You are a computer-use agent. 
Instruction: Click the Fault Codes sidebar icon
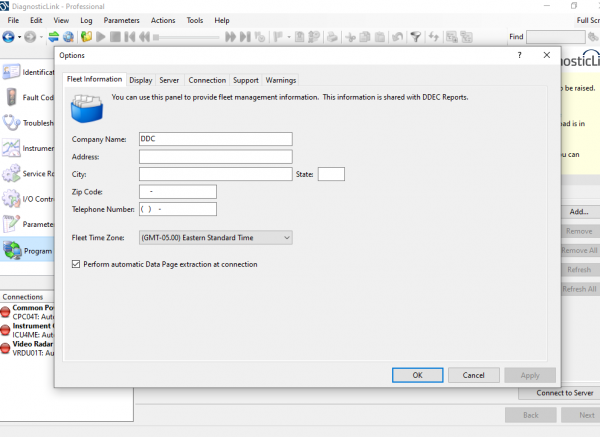point(11,97)
